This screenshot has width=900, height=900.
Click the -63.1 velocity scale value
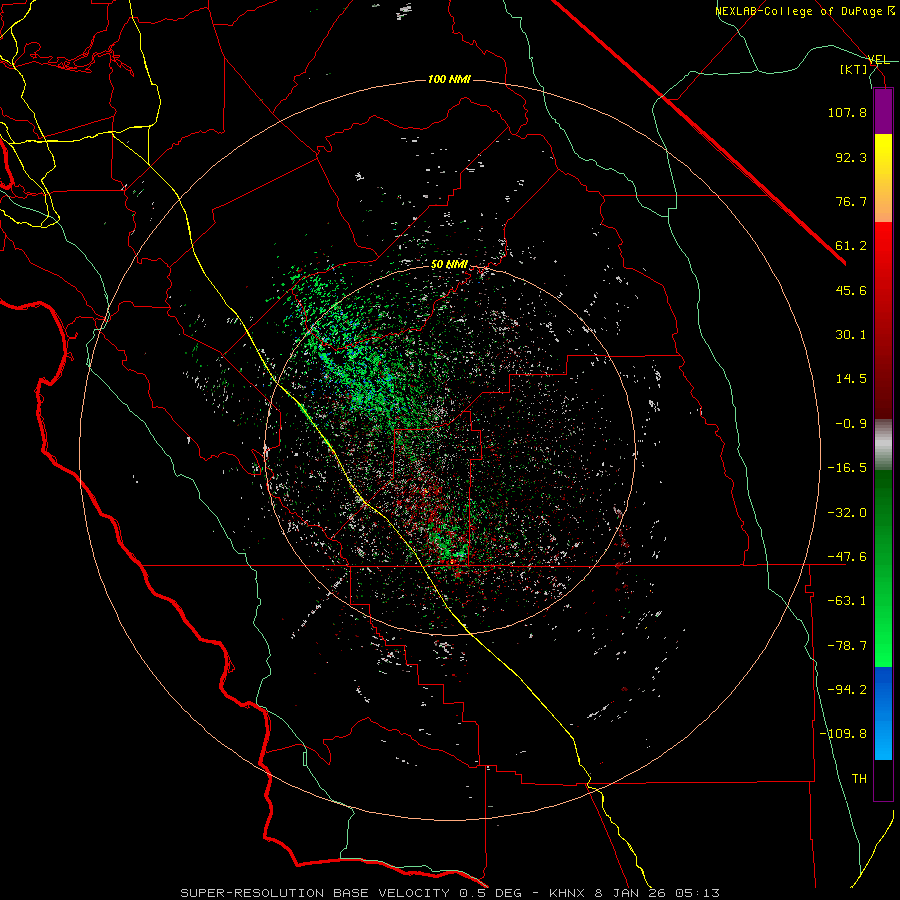click(847, 601)
